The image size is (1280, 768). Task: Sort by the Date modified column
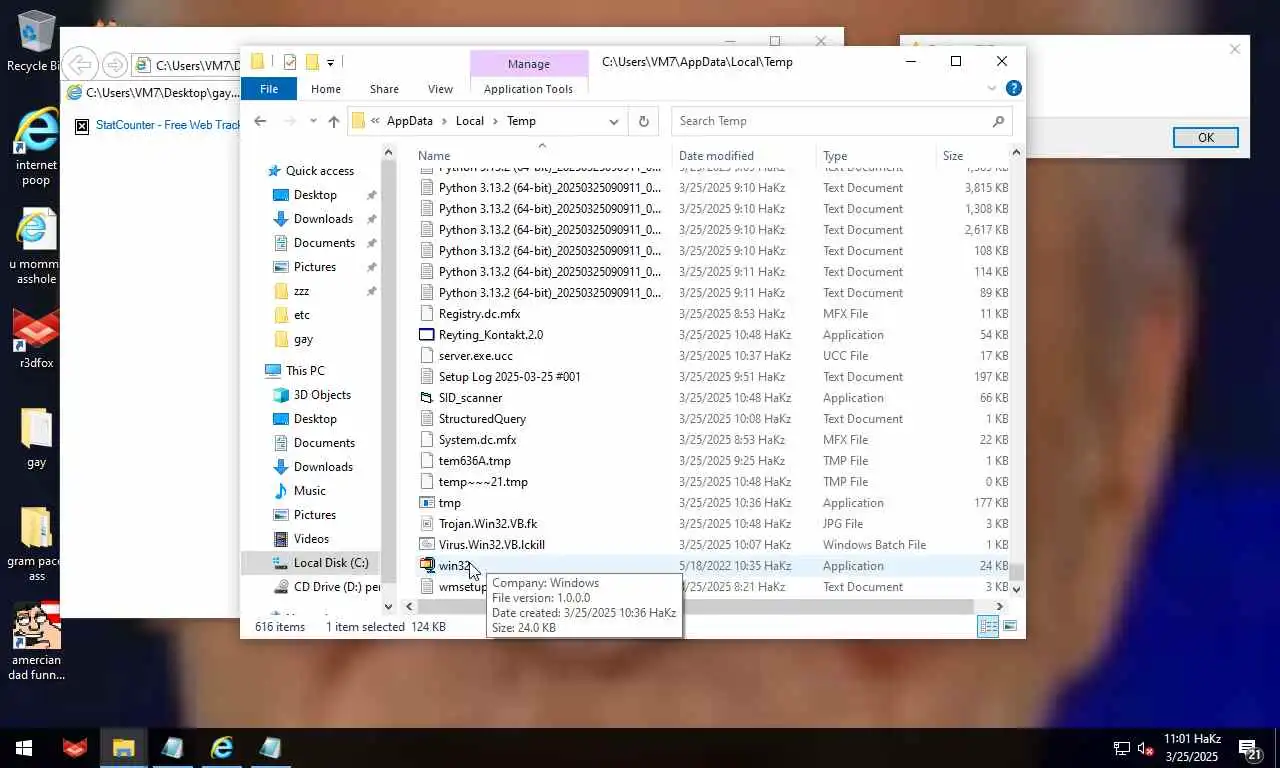(716, 156)
